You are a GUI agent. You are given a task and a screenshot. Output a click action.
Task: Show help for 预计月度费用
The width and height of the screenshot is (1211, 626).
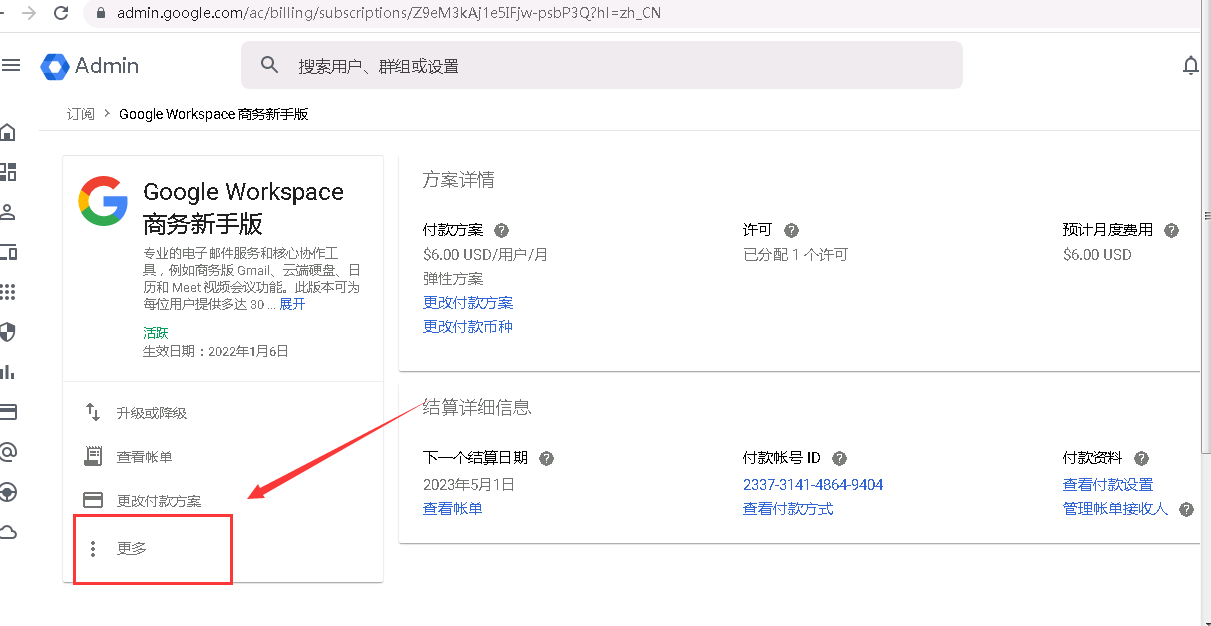click(1172, 230)
